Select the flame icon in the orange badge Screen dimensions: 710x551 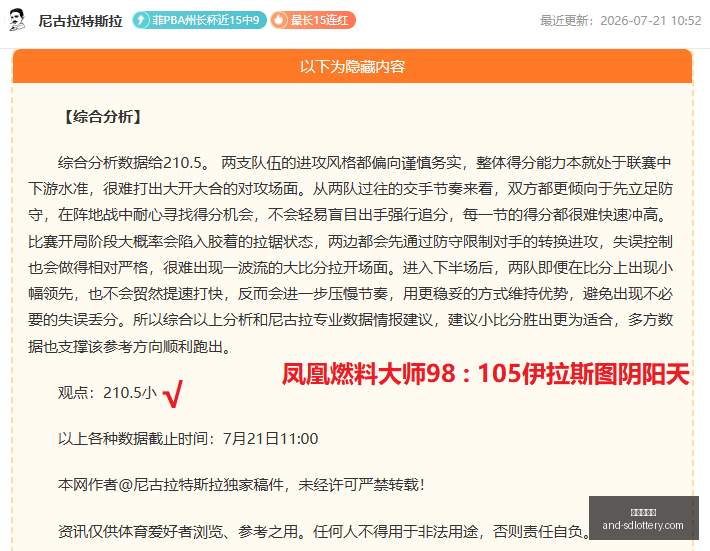pyautogui.click(x=280, y=20)
